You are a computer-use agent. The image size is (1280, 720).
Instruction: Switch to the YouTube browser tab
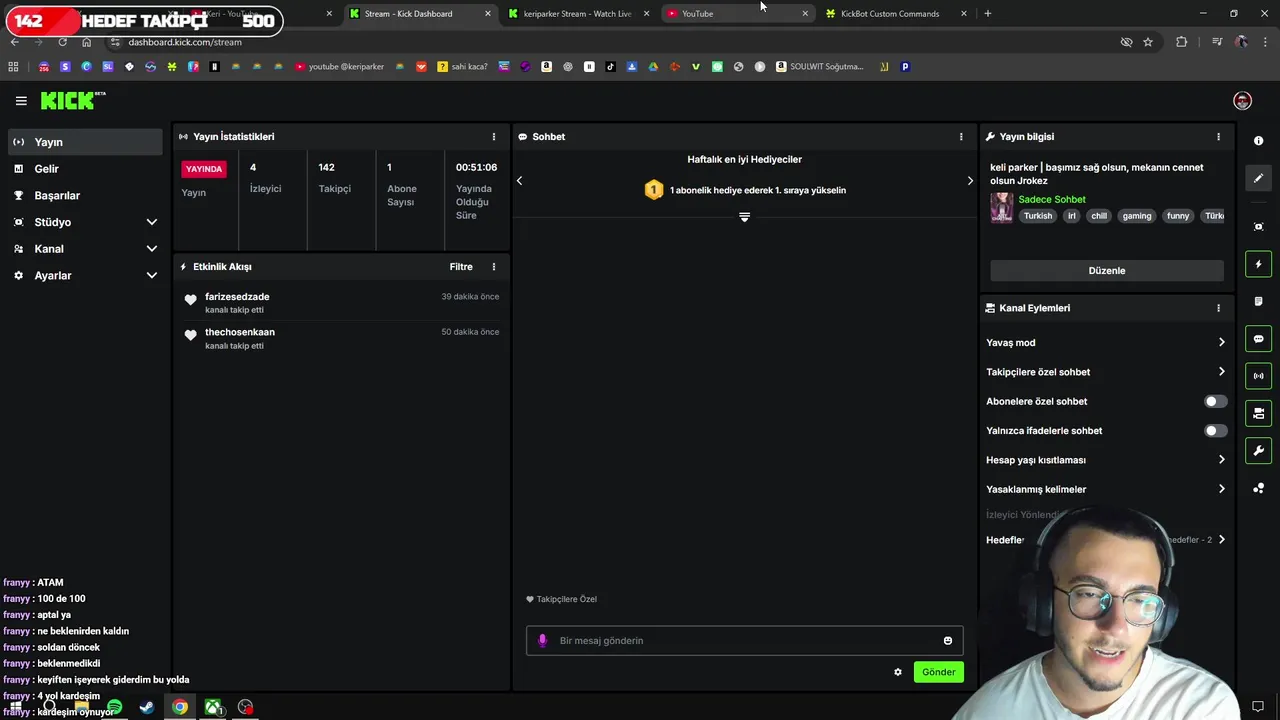pyautogui.click(x=738, y=14)
